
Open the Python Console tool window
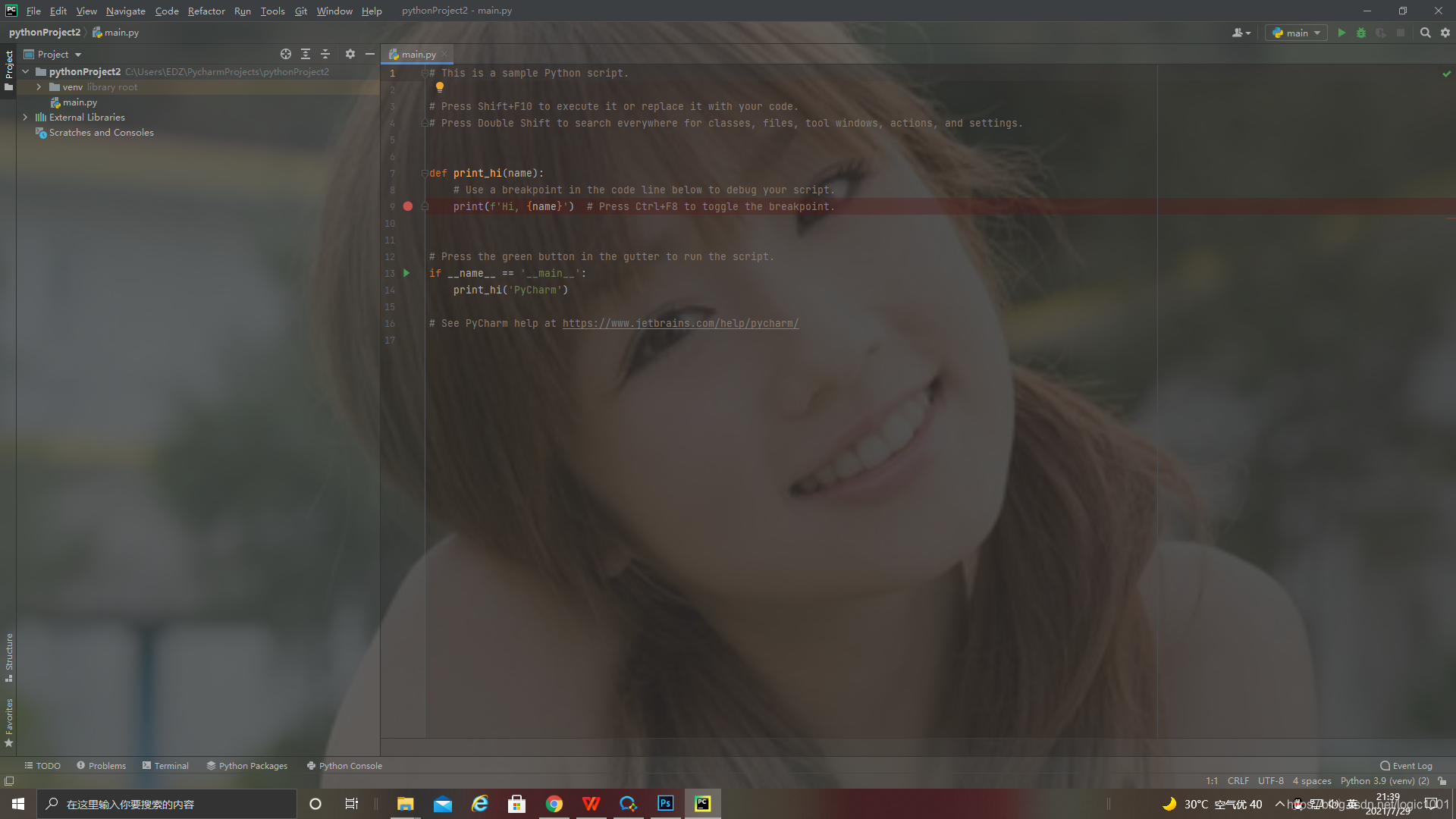(x=344, y=766)
